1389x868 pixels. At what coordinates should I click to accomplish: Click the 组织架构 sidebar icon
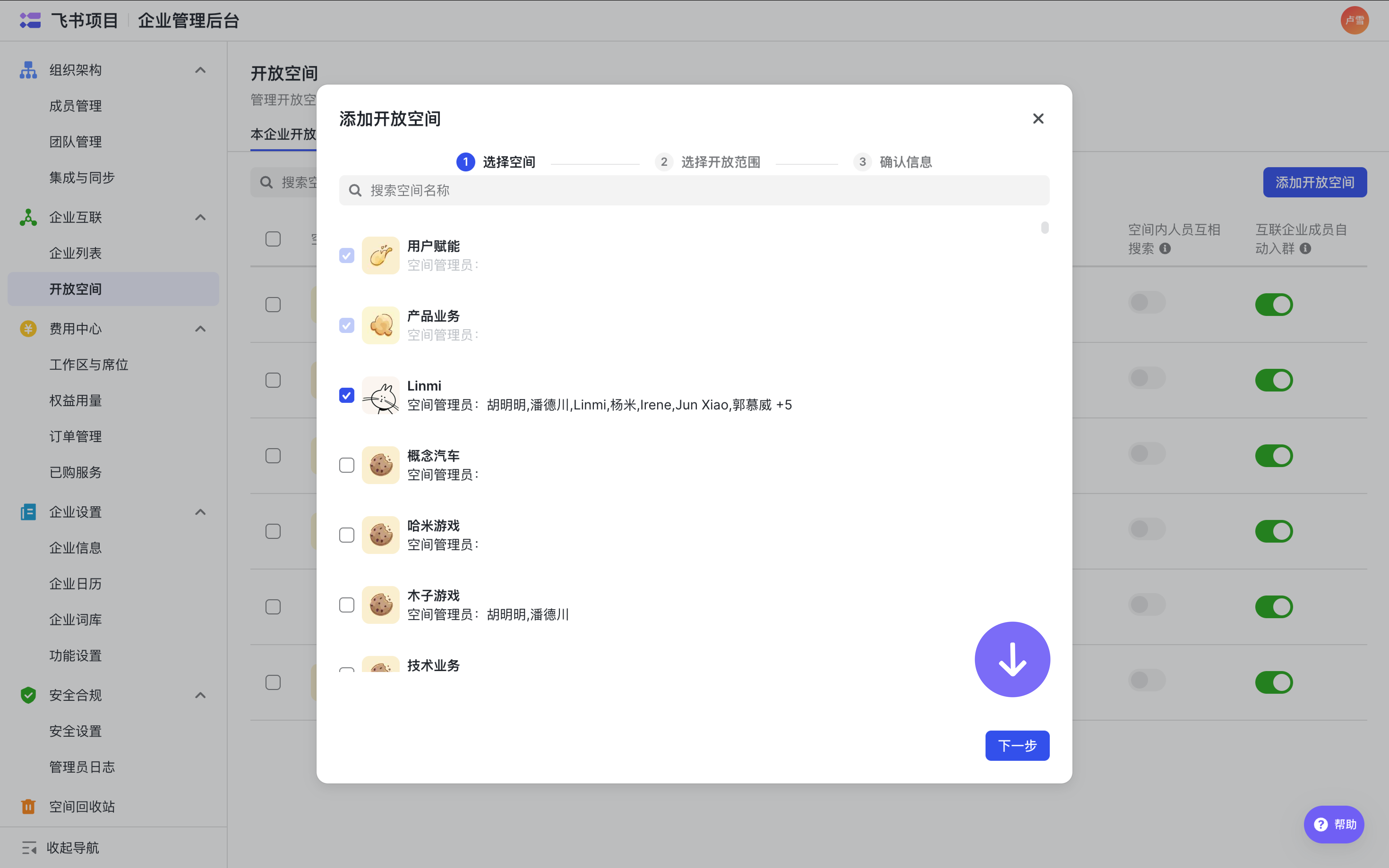point(28,70)
